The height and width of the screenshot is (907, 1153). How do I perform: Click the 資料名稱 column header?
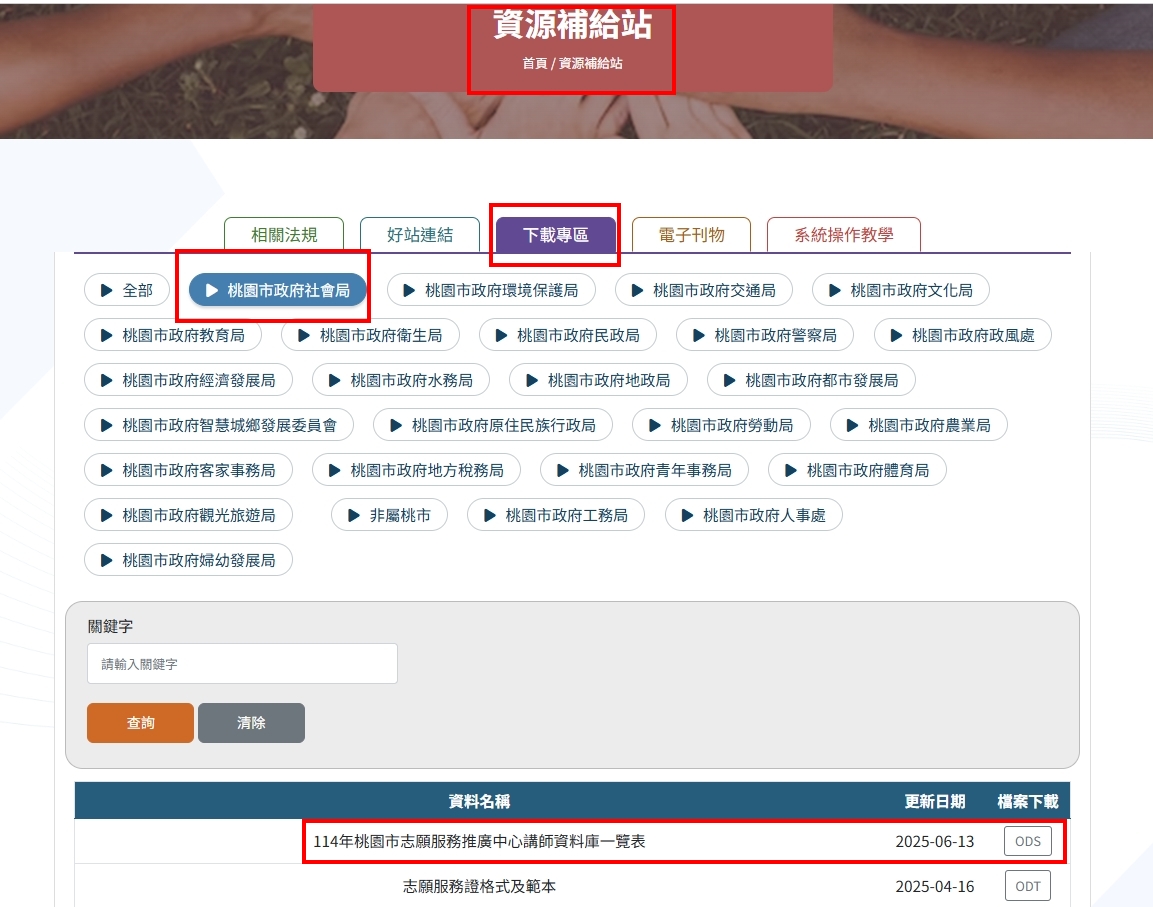click(479, 801)
